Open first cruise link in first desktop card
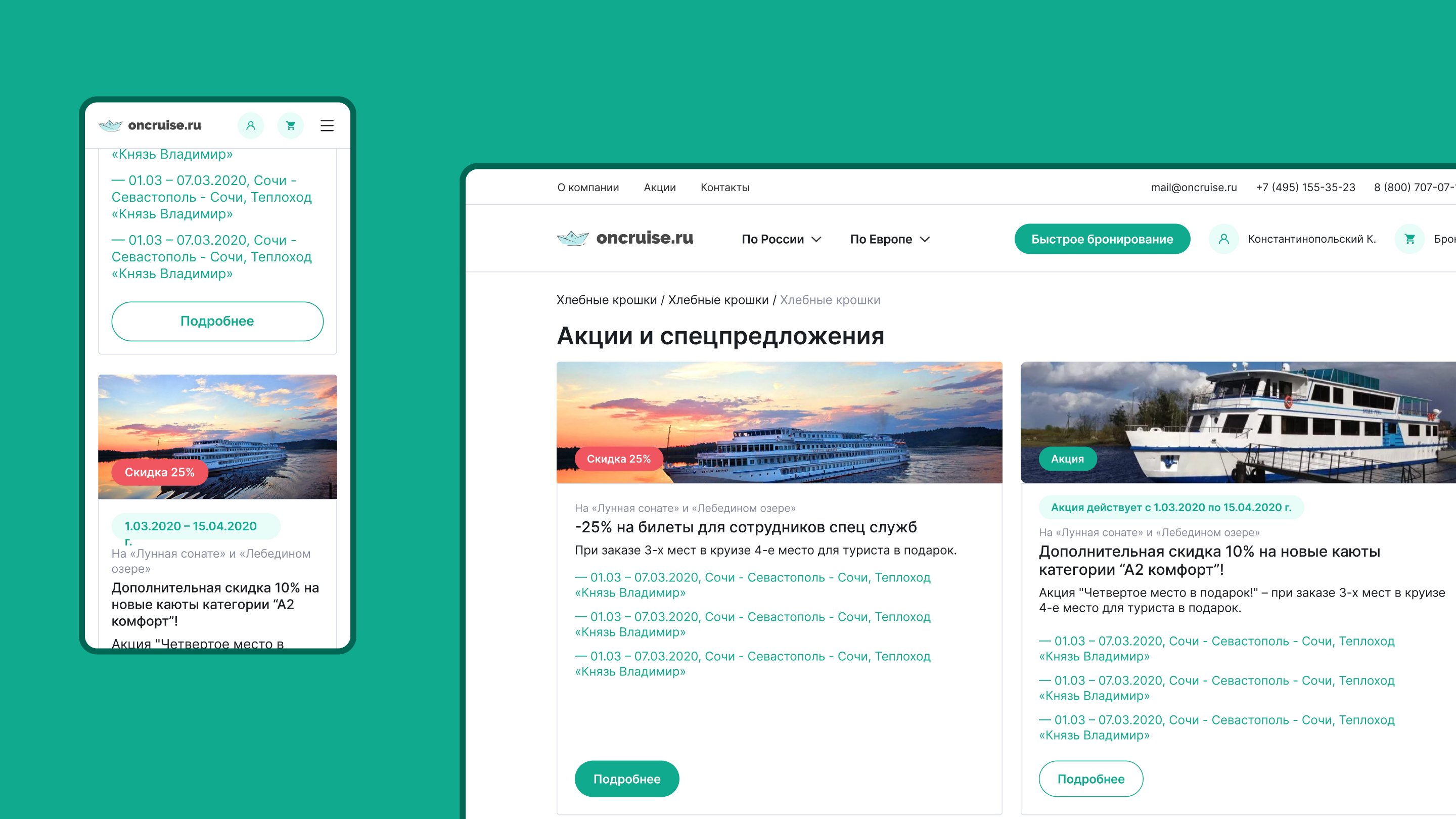 pyautogui.click(x=752, y=585)
